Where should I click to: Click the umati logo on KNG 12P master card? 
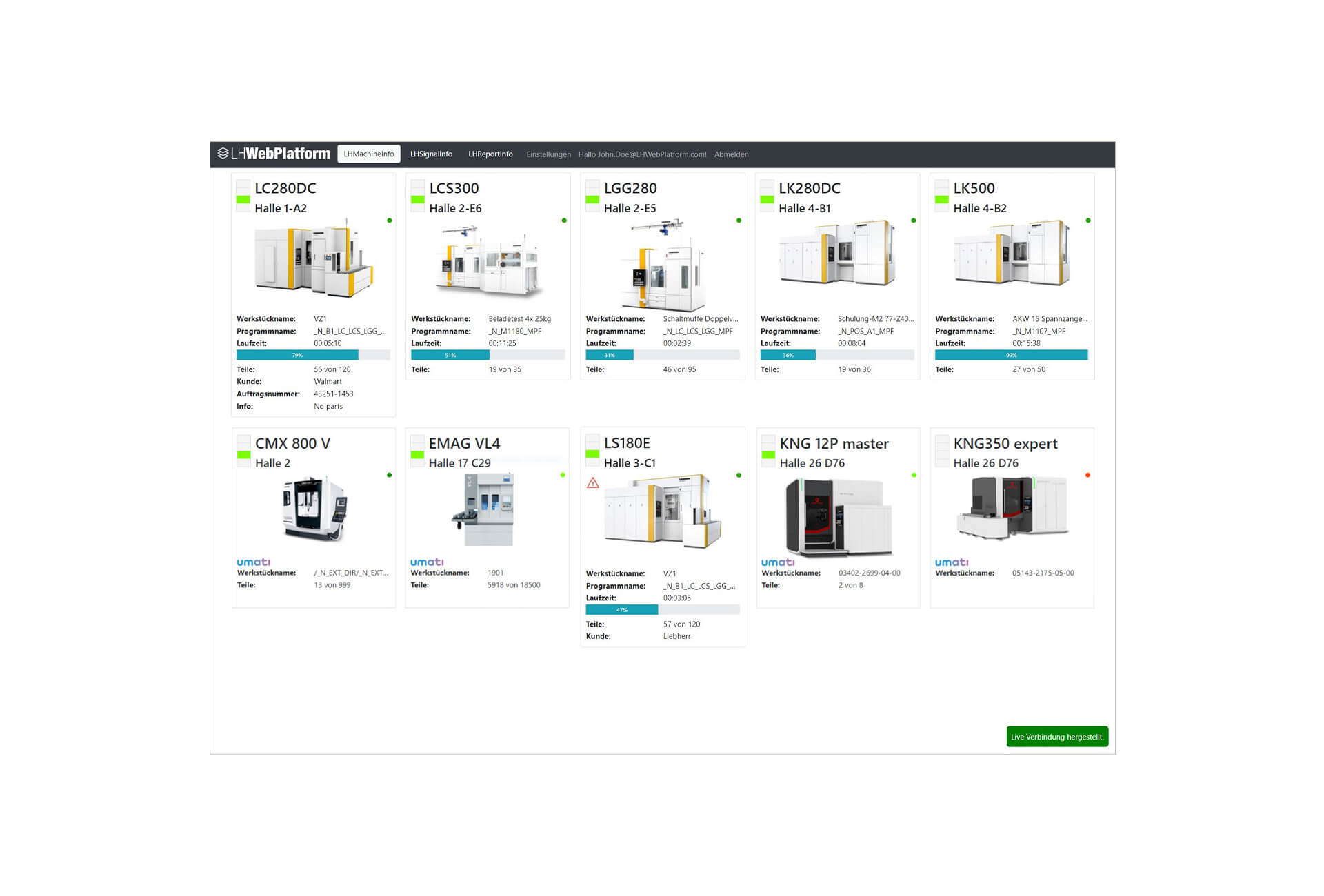[x=778, y=562]
